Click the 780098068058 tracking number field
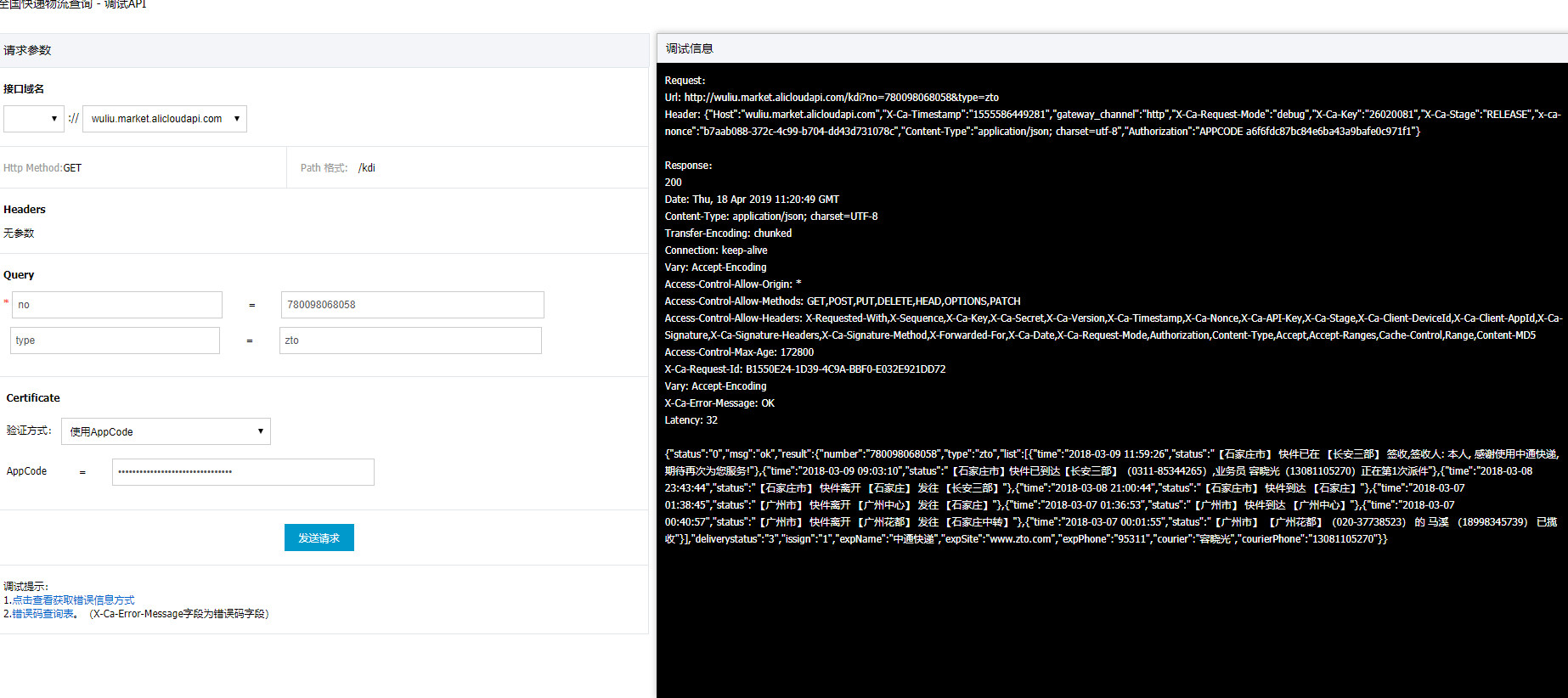The height and width of the screenshot is (698, 1568). [x=412, y=305]
